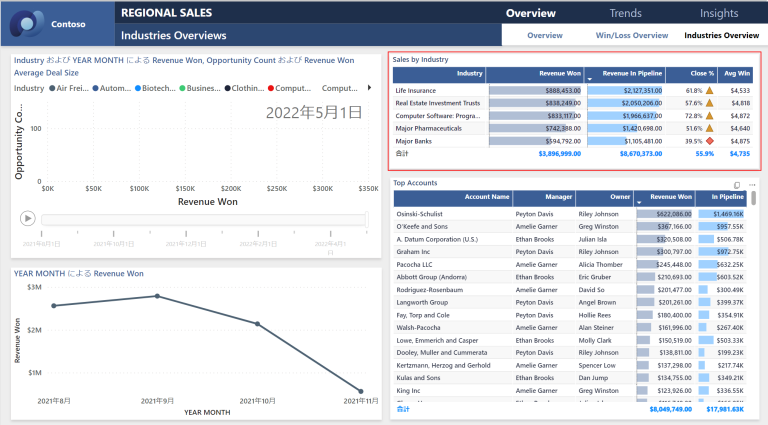Screen dimensions: 768x425
Task: Go to Win/Loss Overview page
Action: pos(631,36)
